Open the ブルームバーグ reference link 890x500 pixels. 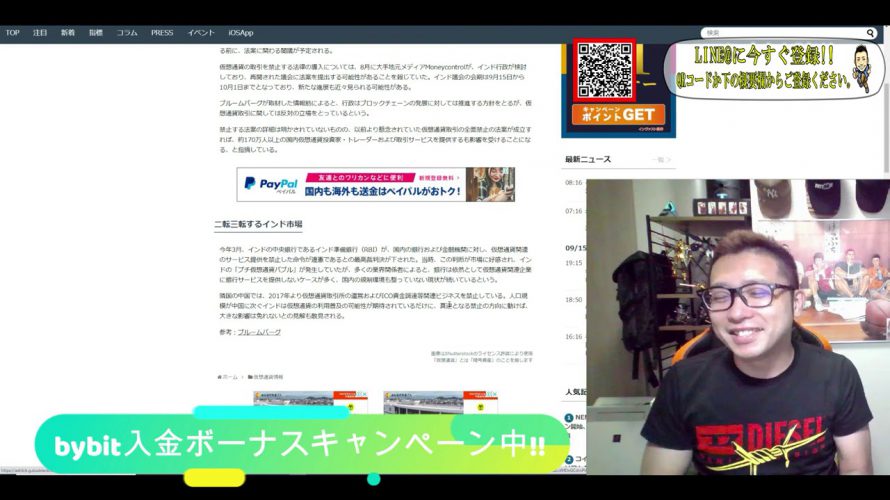click(259, 332)
